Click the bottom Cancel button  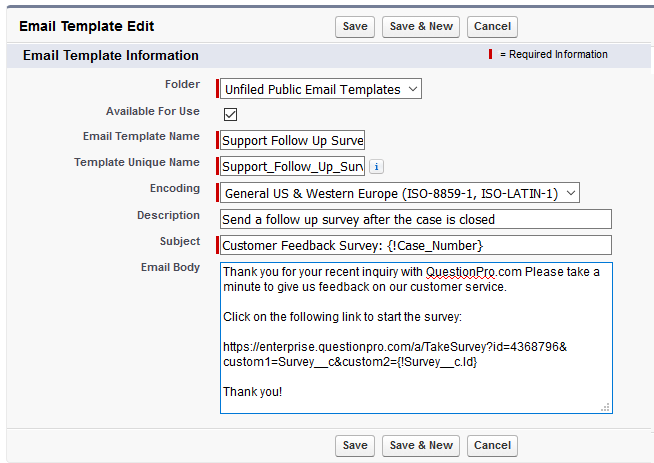point(492,445)
